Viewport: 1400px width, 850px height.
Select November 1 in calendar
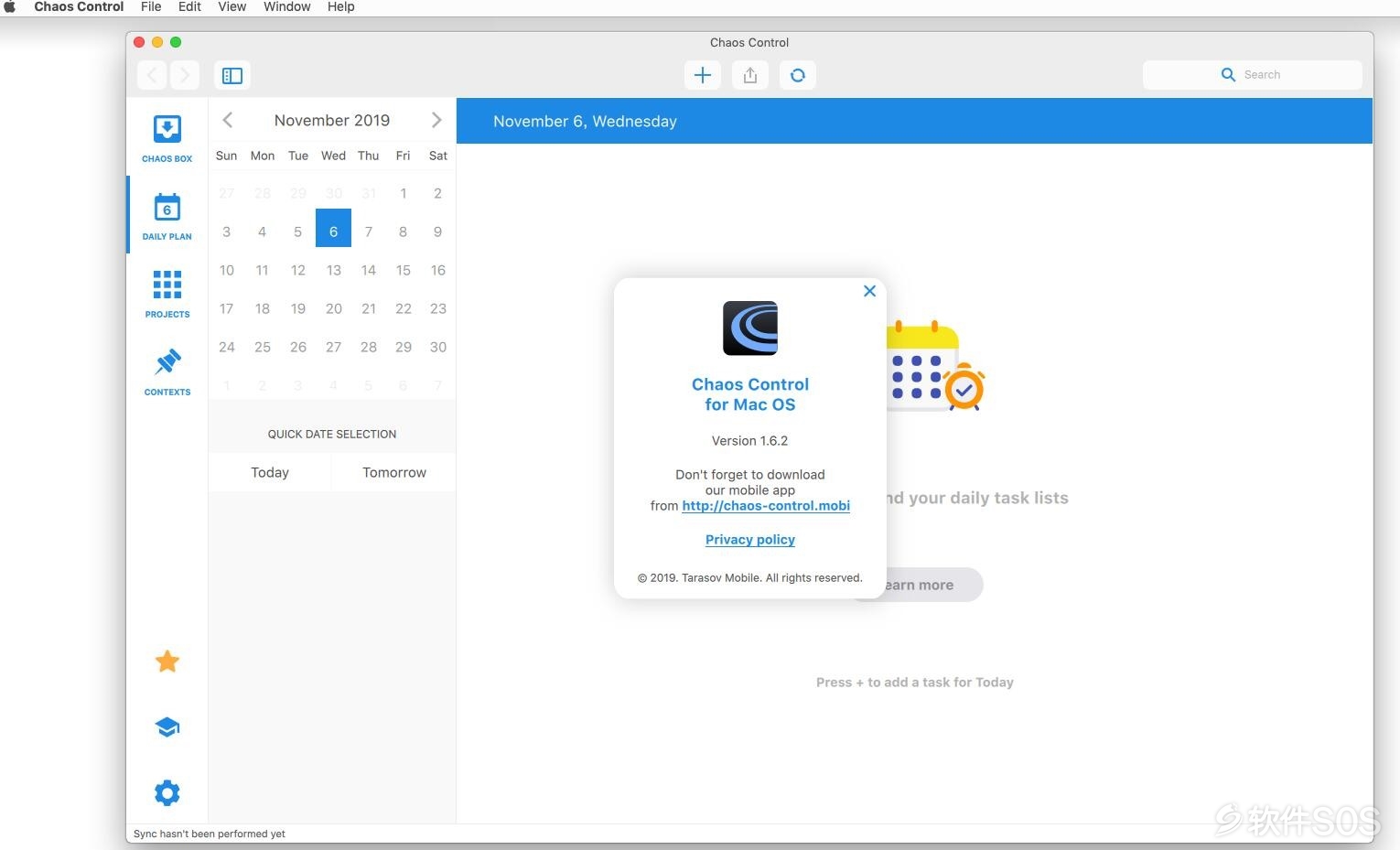coord(403,193)
